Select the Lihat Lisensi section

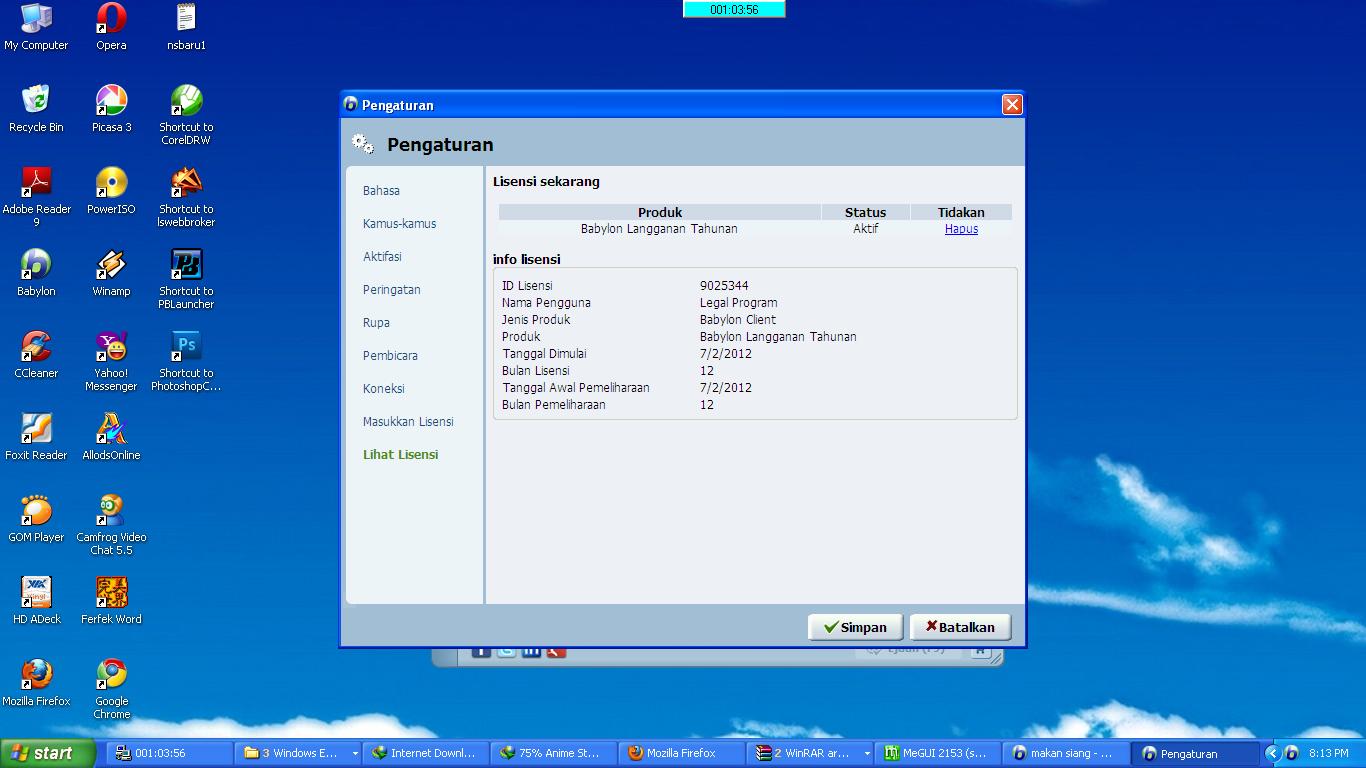point(400,454)
